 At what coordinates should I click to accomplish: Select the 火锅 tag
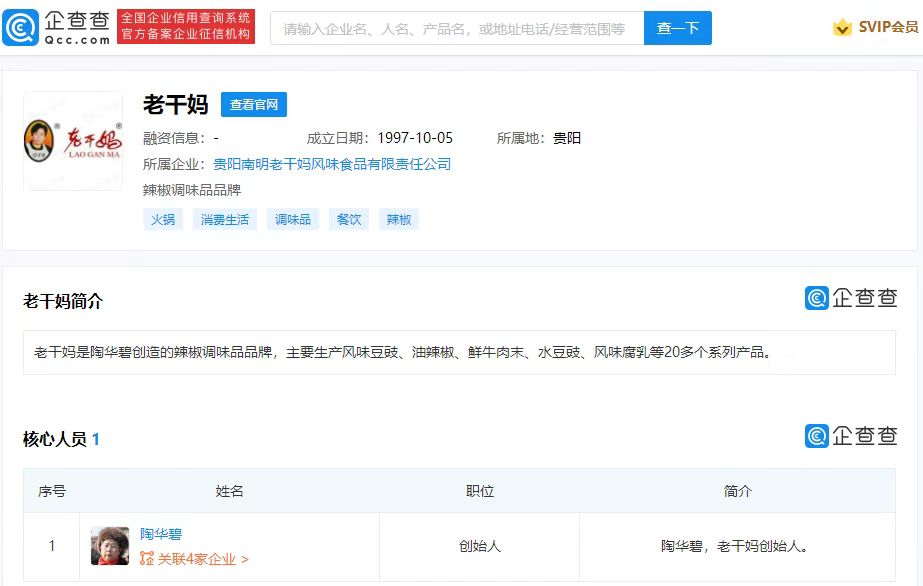163,219
